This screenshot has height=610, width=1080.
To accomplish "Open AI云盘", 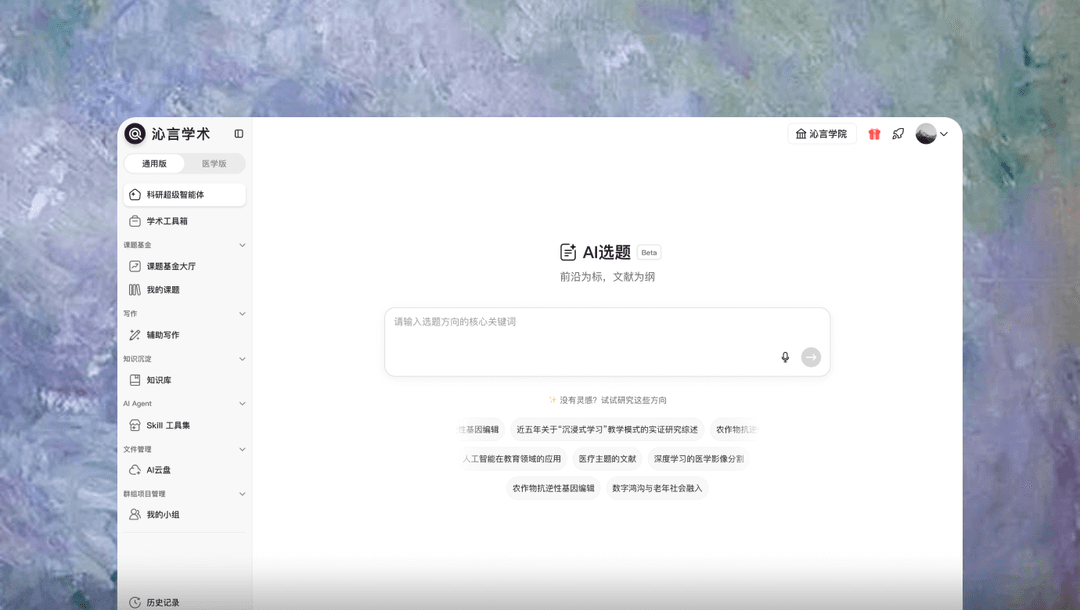I will click(185, 470).
